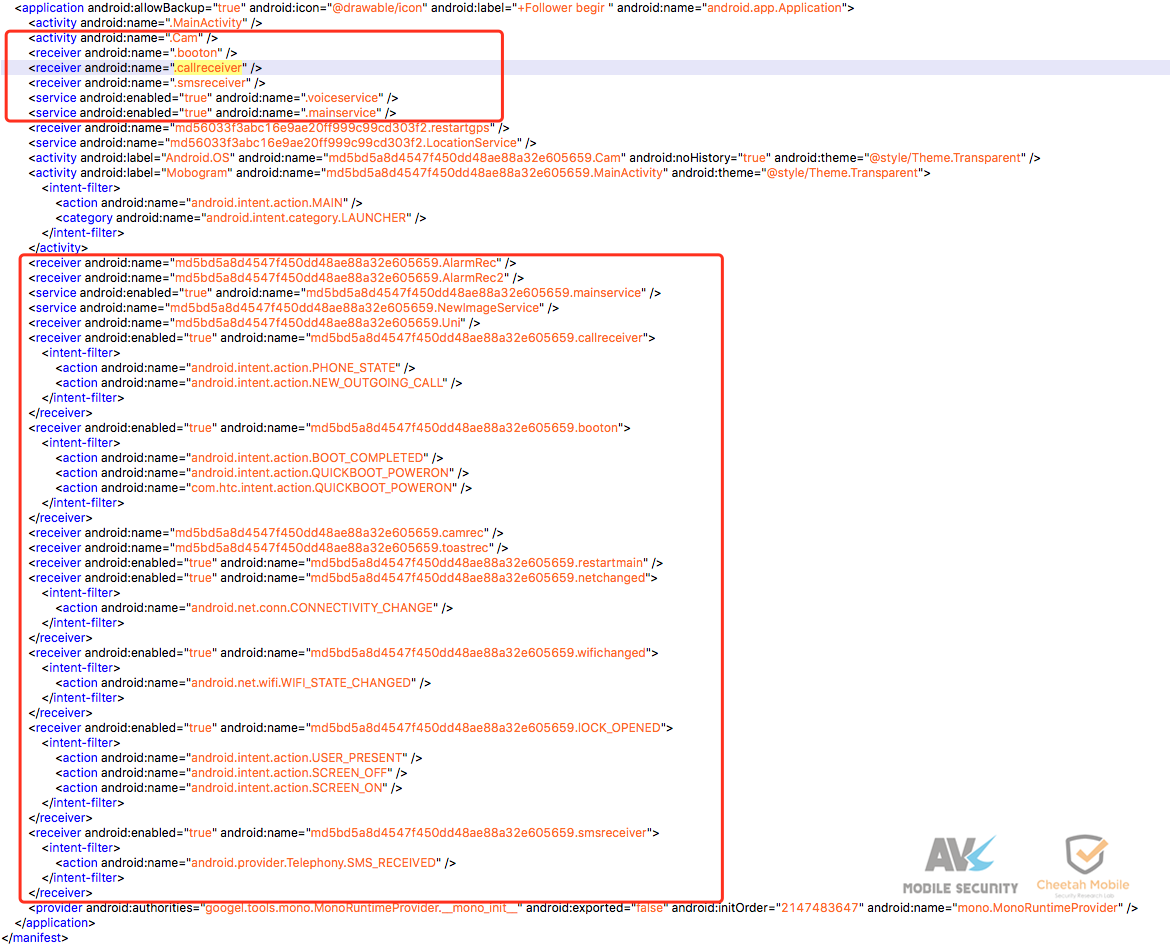The width and height of the screenshot is (1170, 946).
Task: Click the short ".smsreceiver" receiver name near the top
Action: tap(210, 83)
